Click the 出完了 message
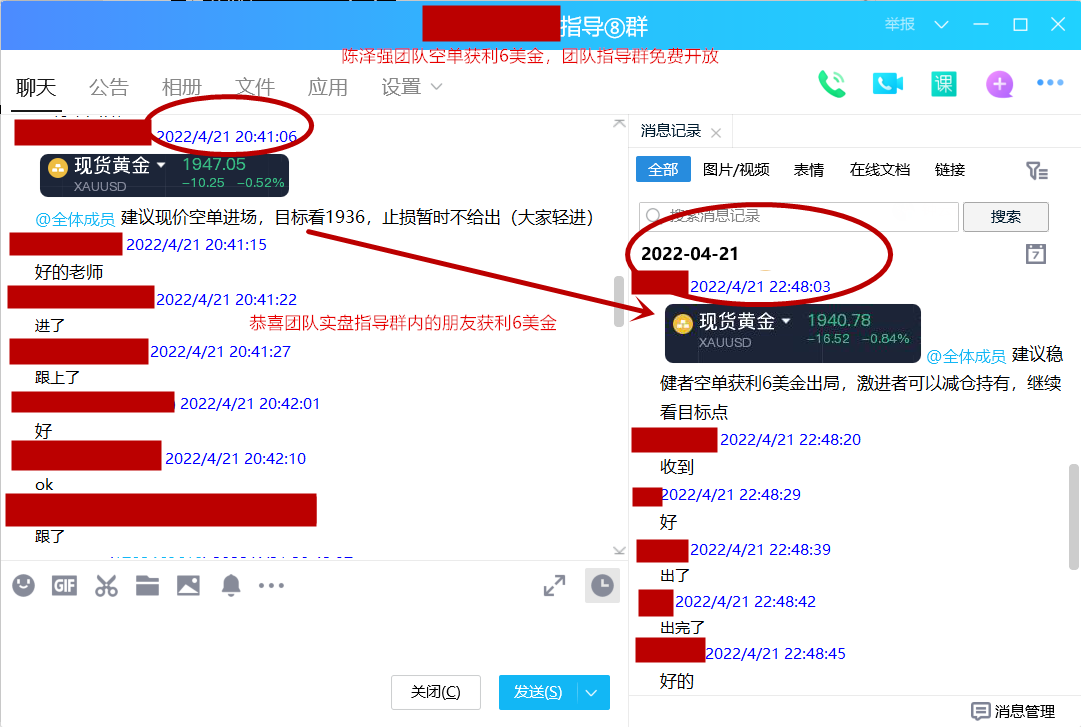Image resolution: width=1081 pixels, height=727 pixels. [x=683, y=628]
